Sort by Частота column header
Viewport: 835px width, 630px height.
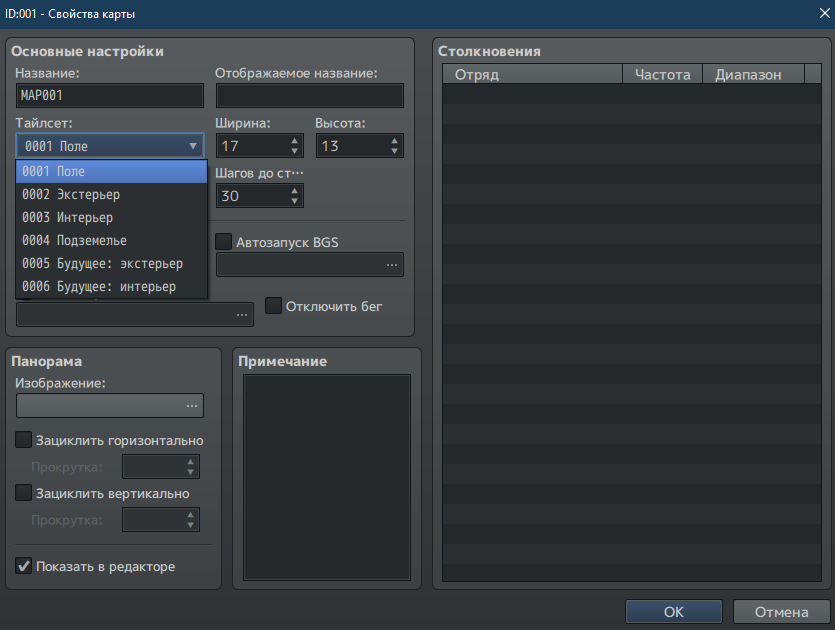(662, 74)
